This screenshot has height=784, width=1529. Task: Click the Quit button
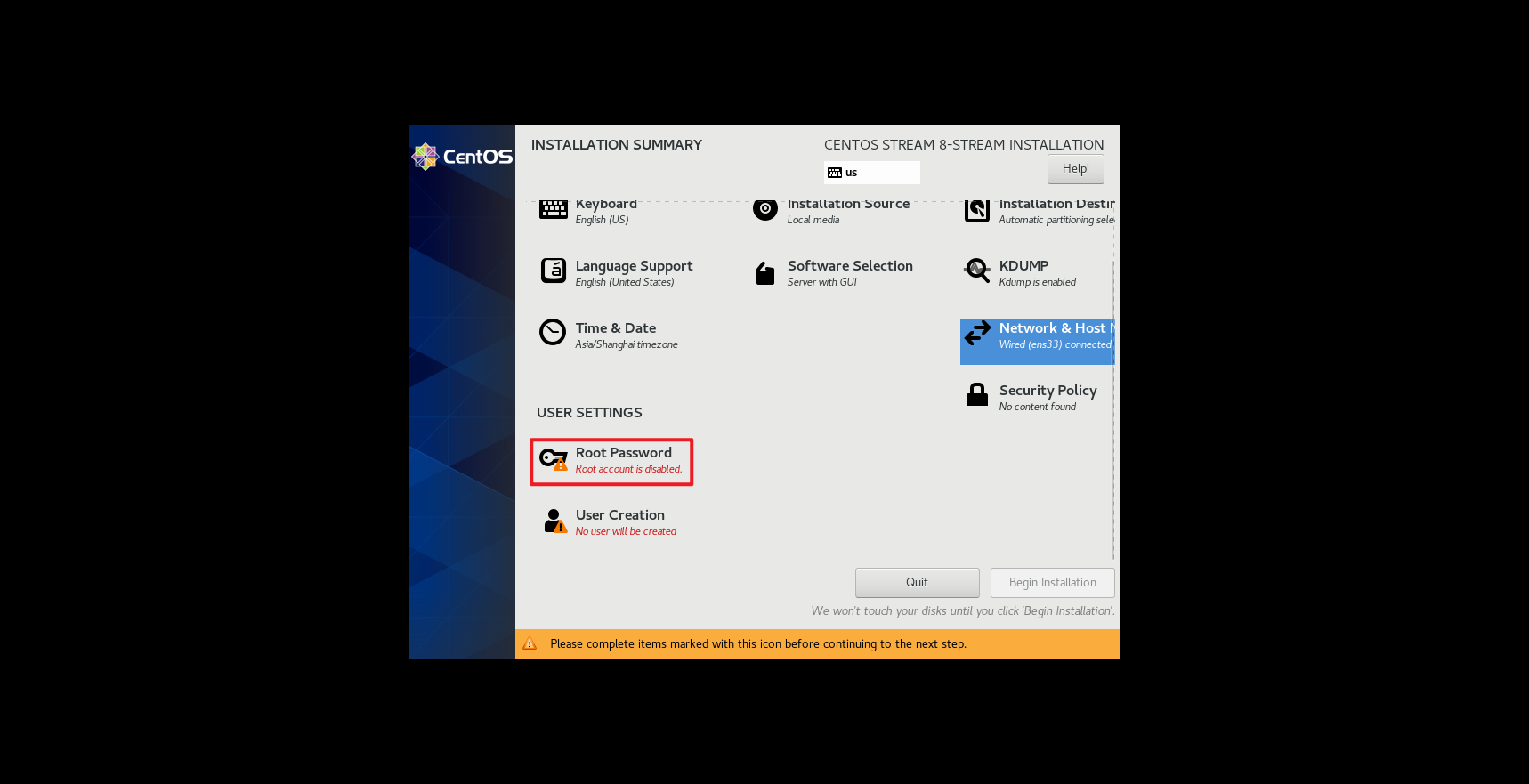point(917,582)
